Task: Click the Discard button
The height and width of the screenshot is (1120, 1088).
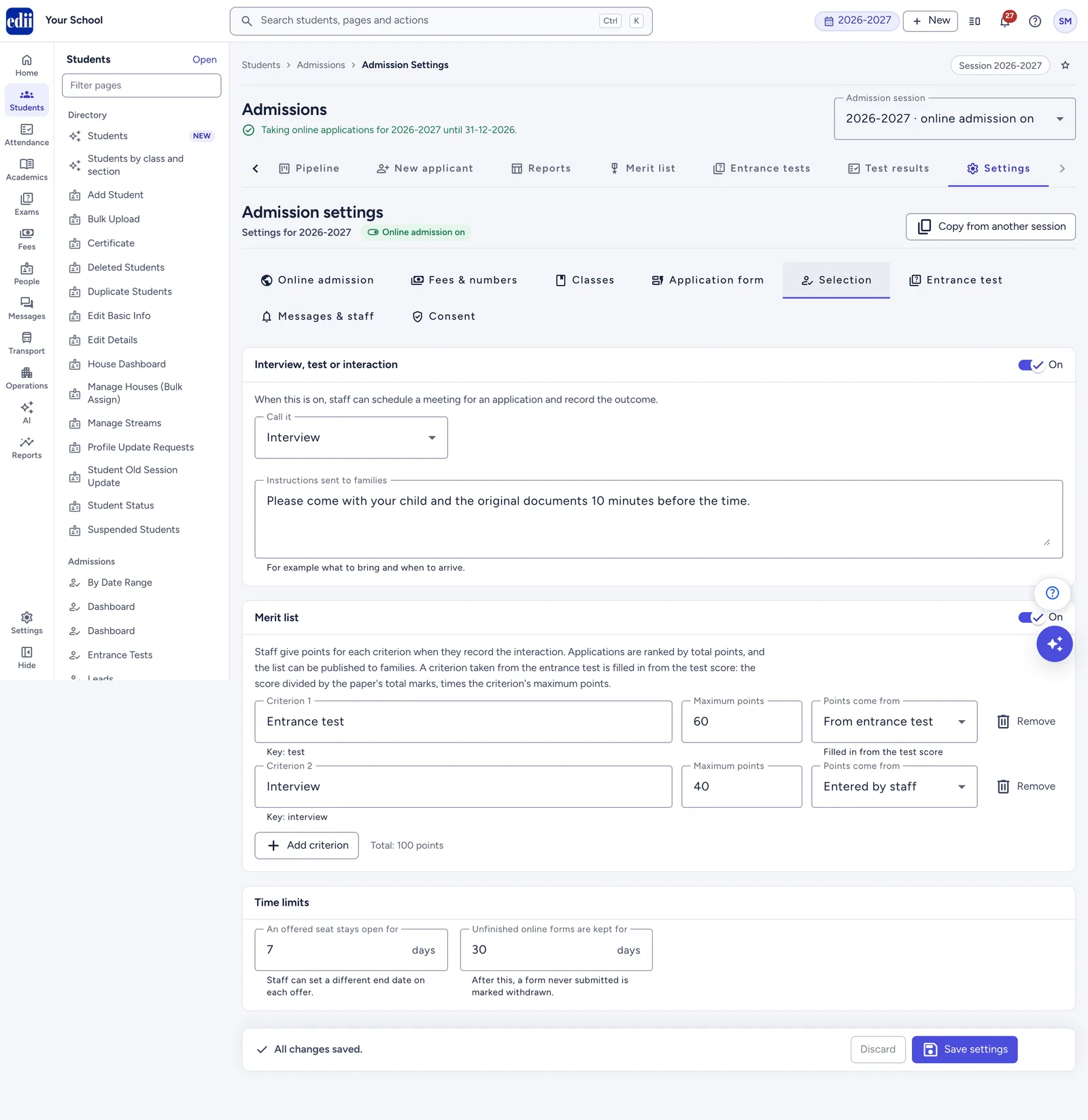Action: 878,1049
